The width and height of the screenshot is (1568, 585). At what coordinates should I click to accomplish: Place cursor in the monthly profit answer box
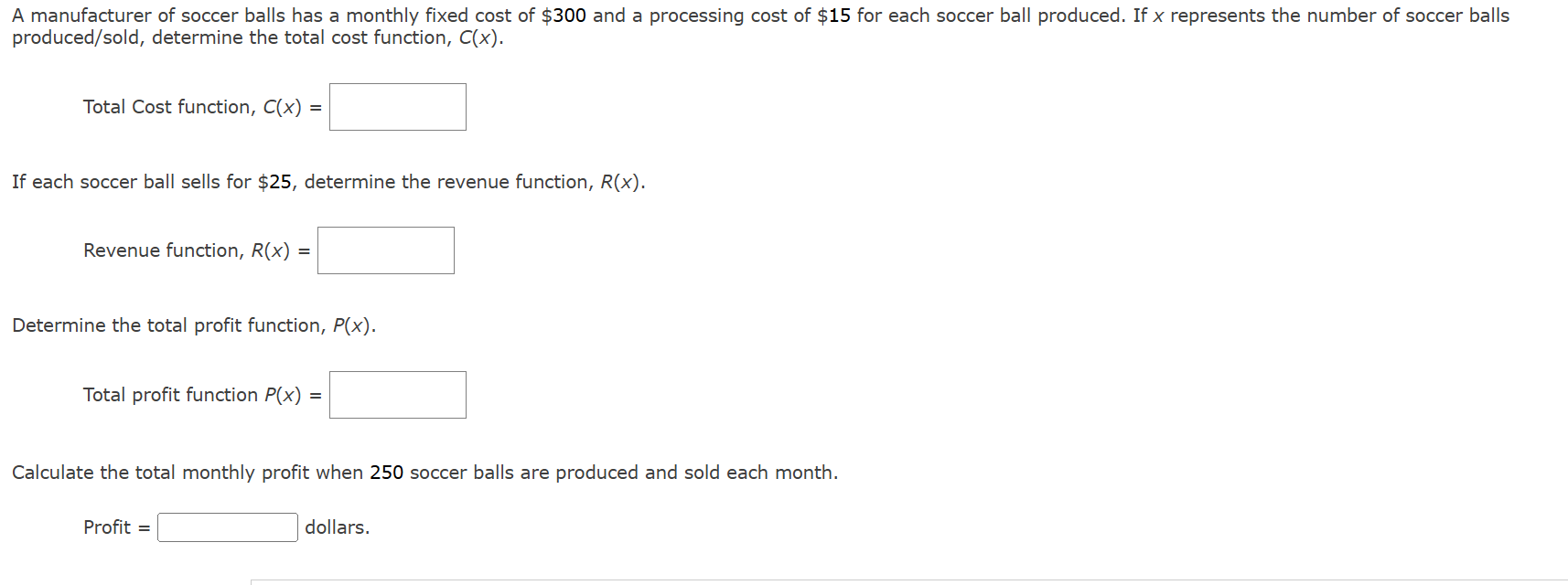pyautogui.click(x=227, y=526)
